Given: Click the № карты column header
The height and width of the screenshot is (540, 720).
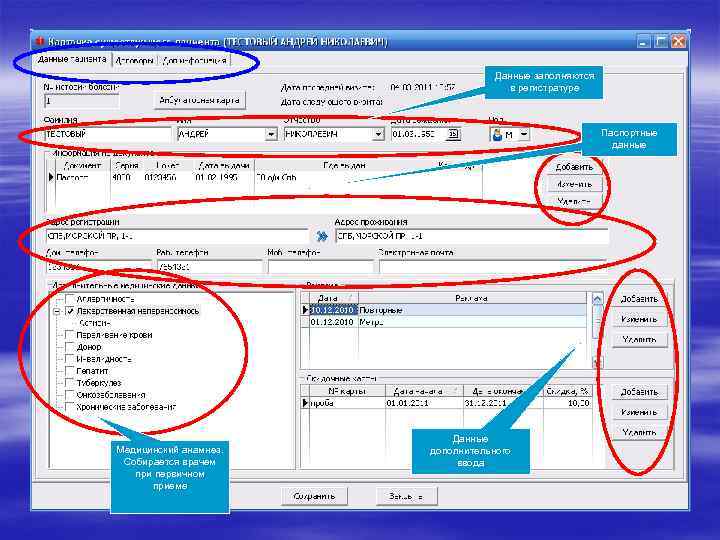Looking at the screenshot, I should click(x=347, y=391).
